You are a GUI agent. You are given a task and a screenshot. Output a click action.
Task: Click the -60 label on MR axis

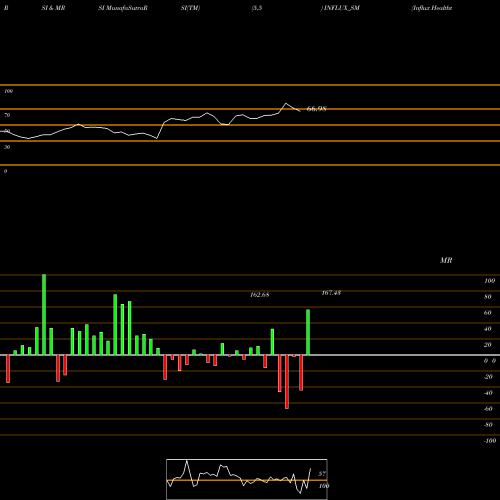click(x=488, y=409)
